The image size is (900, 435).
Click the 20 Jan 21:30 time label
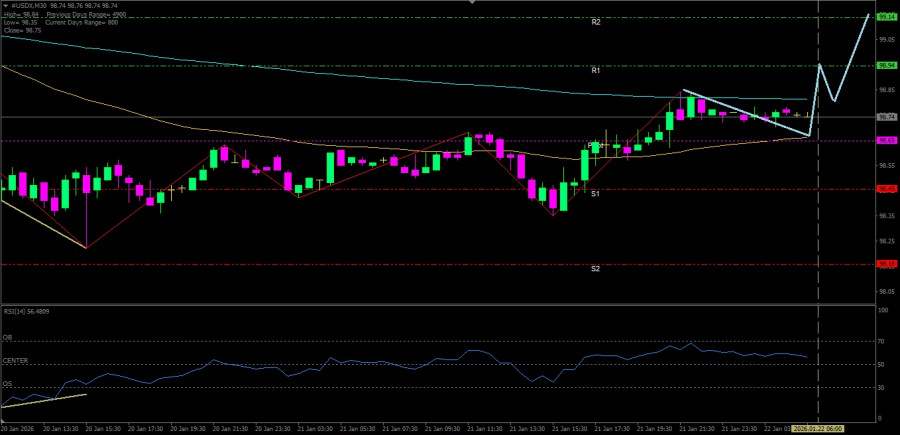[230, 429]
